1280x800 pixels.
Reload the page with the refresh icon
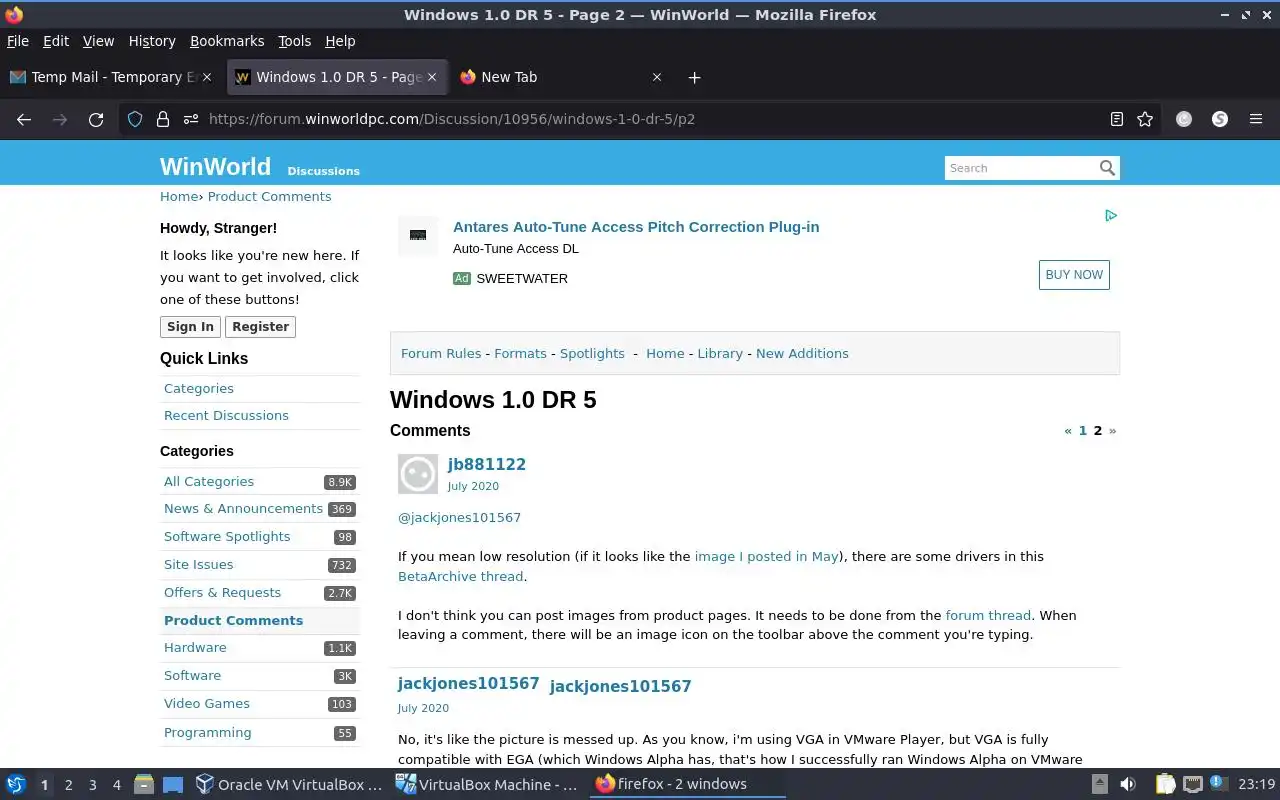point(96,119)
